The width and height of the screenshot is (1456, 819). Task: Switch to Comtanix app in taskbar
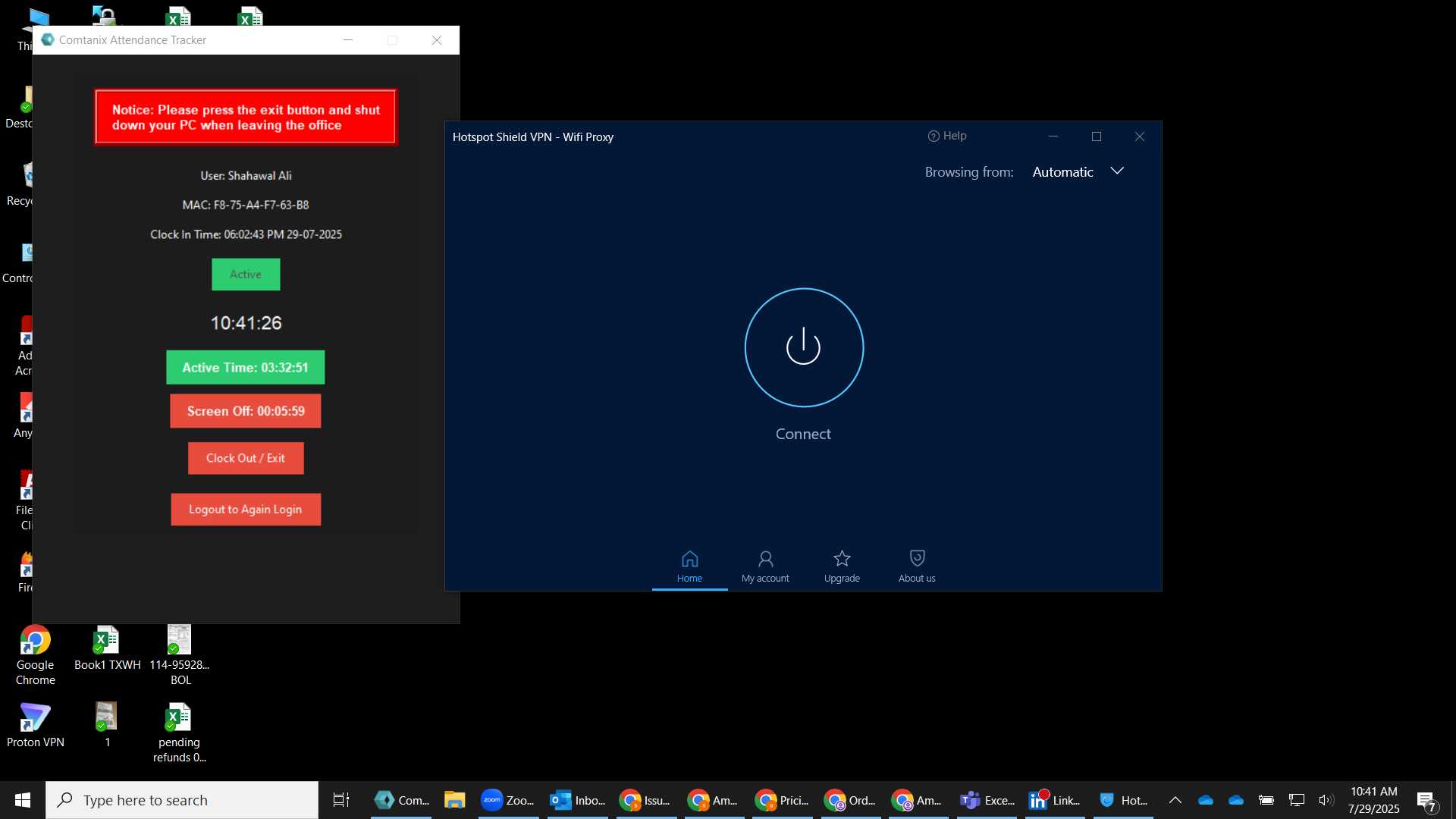(x=402, y=800)
